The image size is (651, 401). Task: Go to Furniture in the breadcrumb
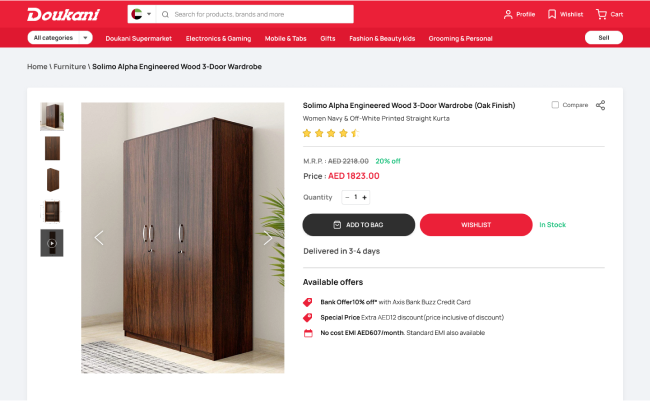pyautogui.click(x=70, y=67)
